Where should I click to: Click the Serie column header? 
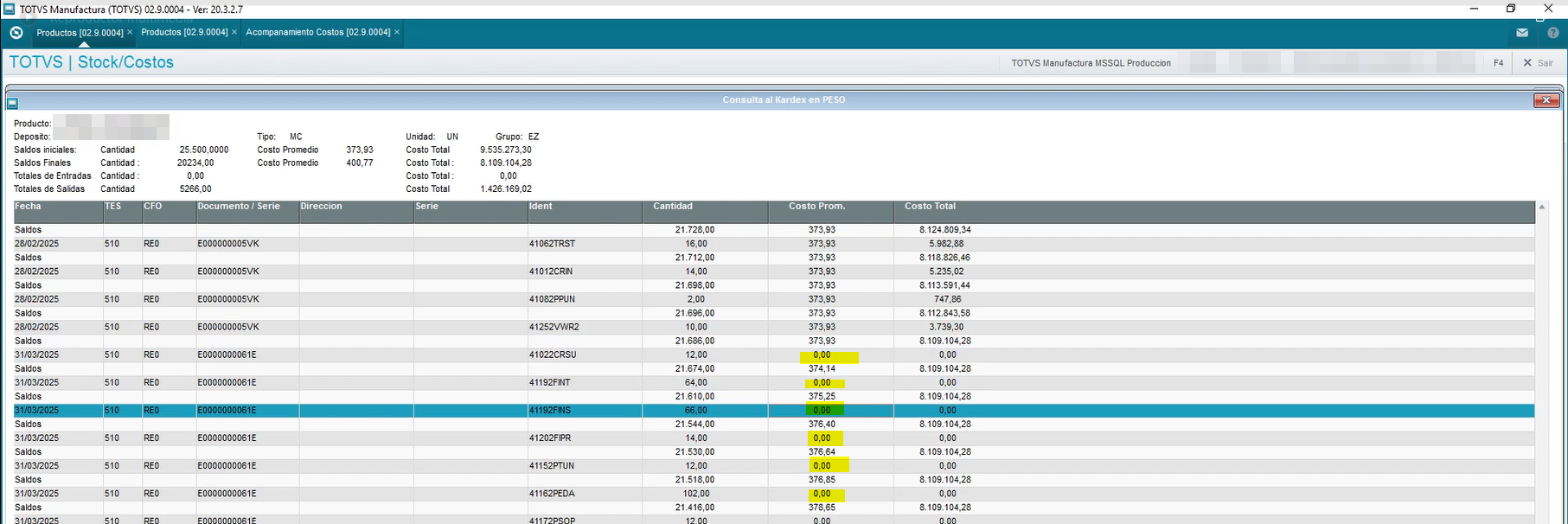470,212
